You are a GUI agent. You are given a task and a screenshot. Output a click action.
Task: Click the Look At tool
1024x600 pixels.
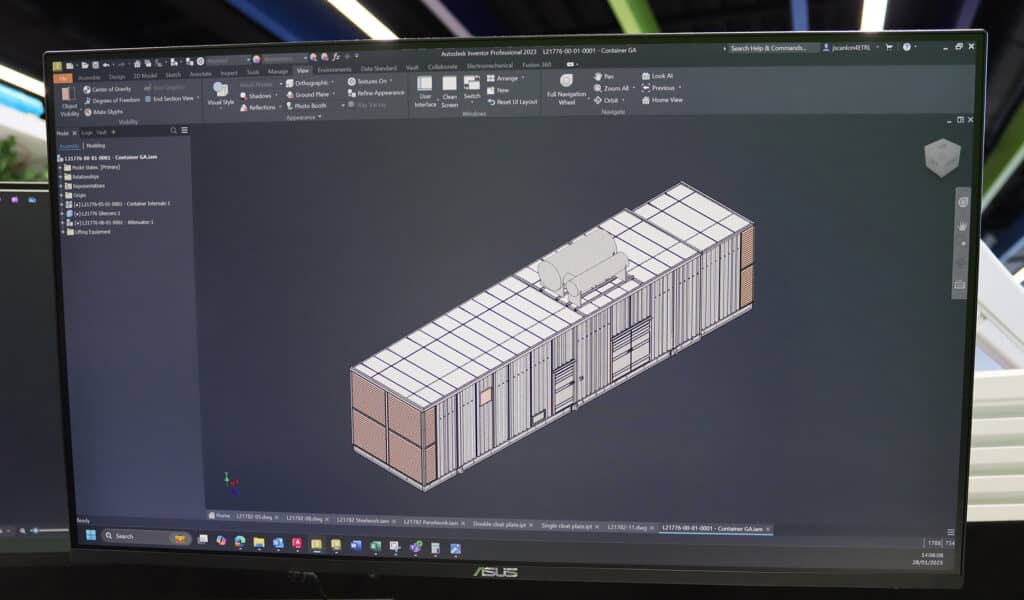click(x=658, y=76)
